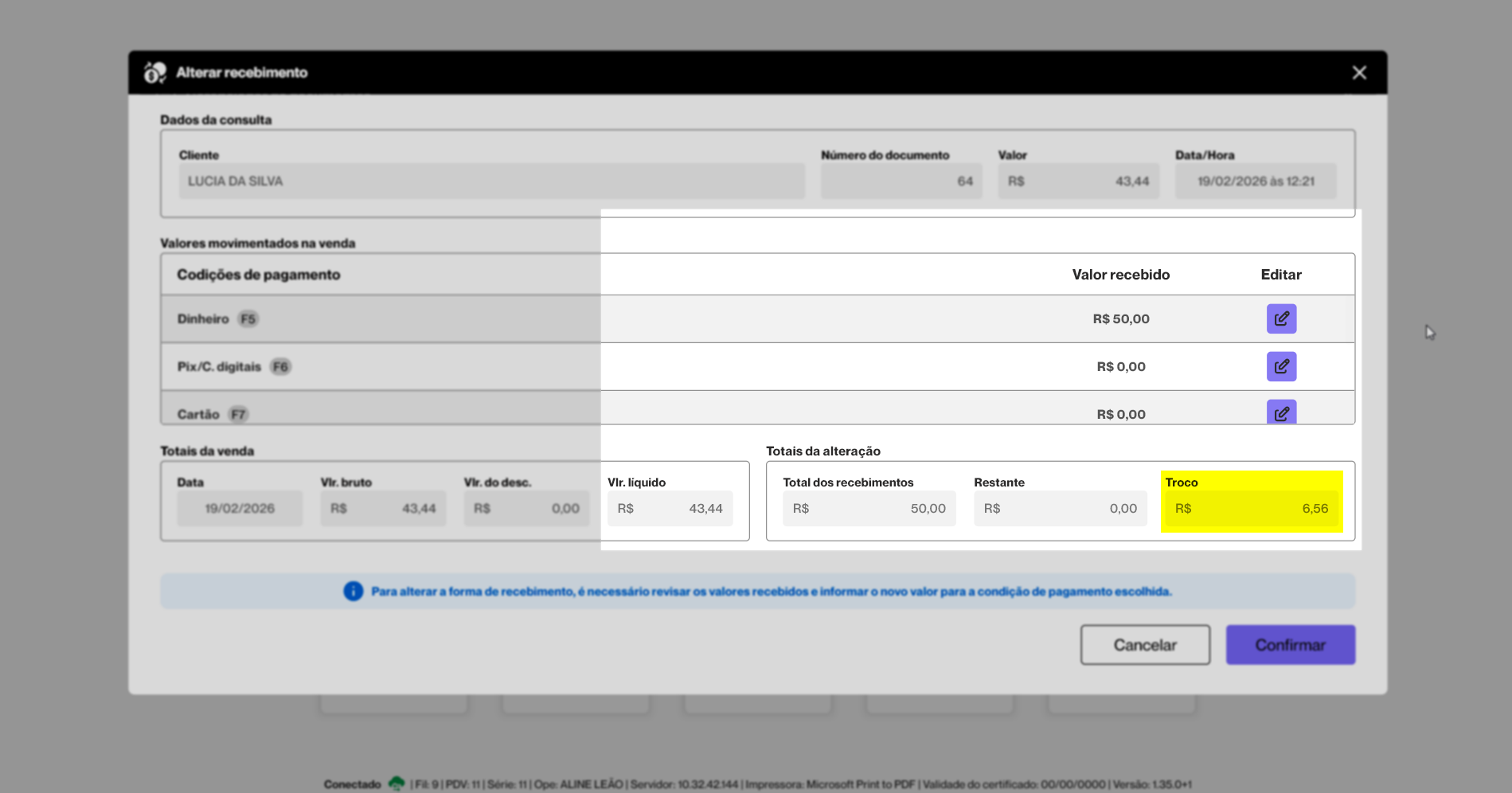The height and width of the screenshot is (793, 1512).
Task: Click the Número do documento field
Action: tap(901, 182)
